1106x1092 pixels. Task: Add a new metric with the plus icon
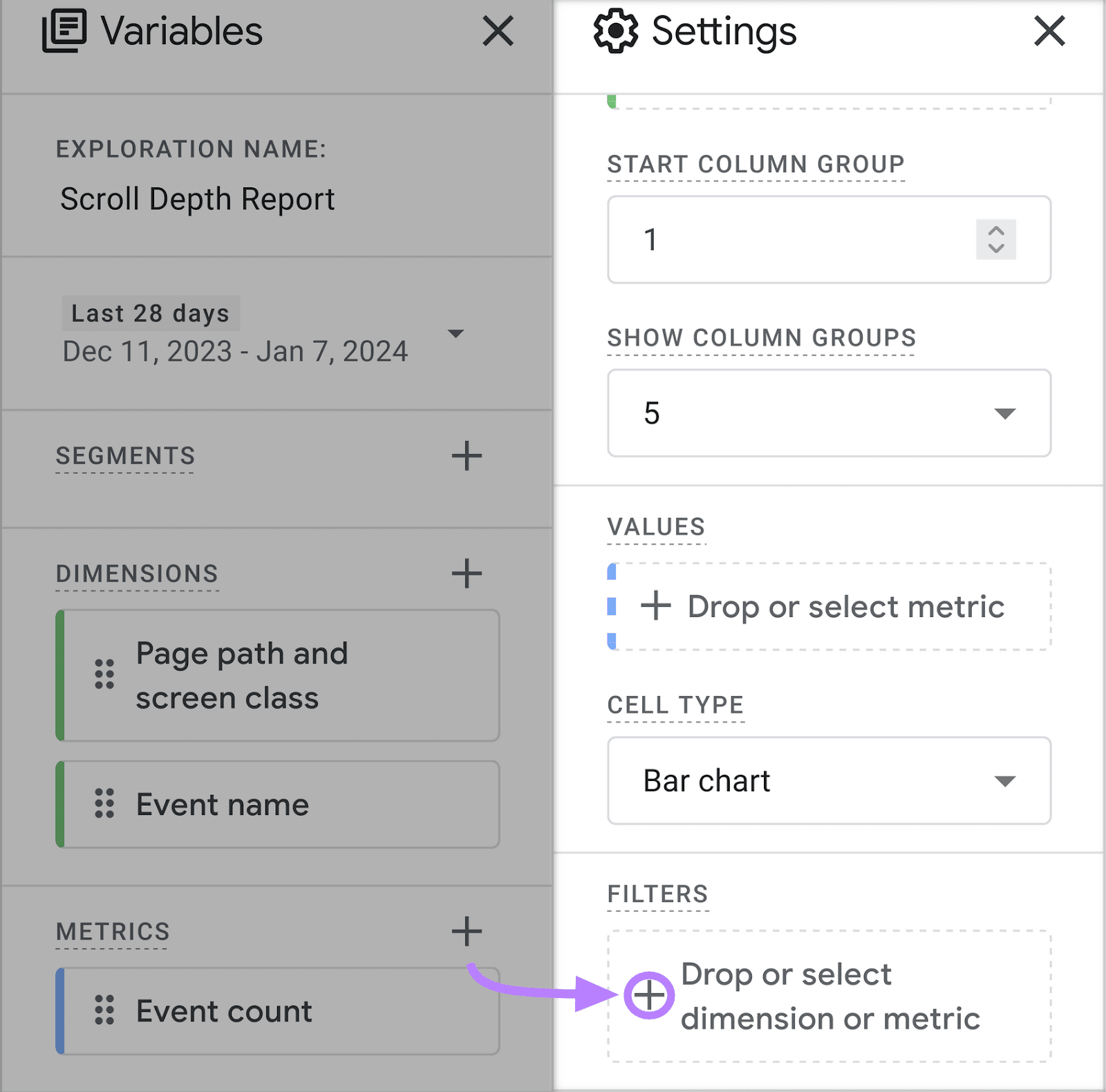tap(467, 931)
